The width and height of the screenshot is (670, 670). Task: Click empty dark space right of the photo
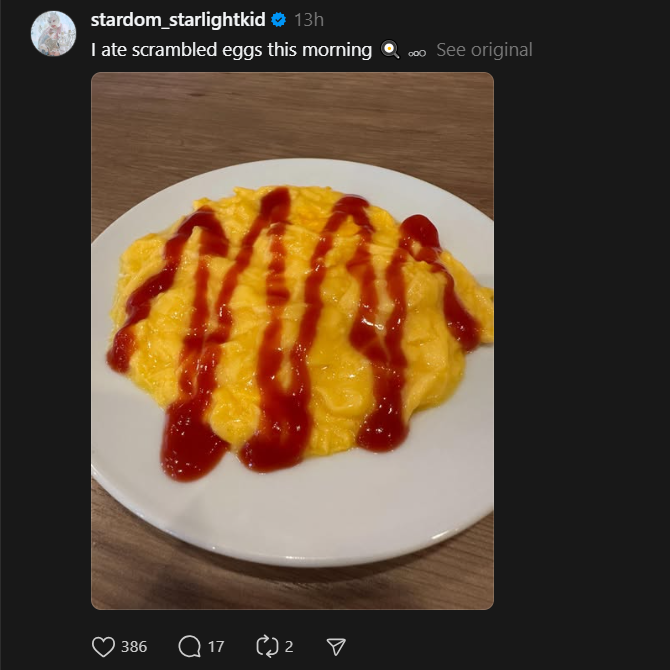581,342
